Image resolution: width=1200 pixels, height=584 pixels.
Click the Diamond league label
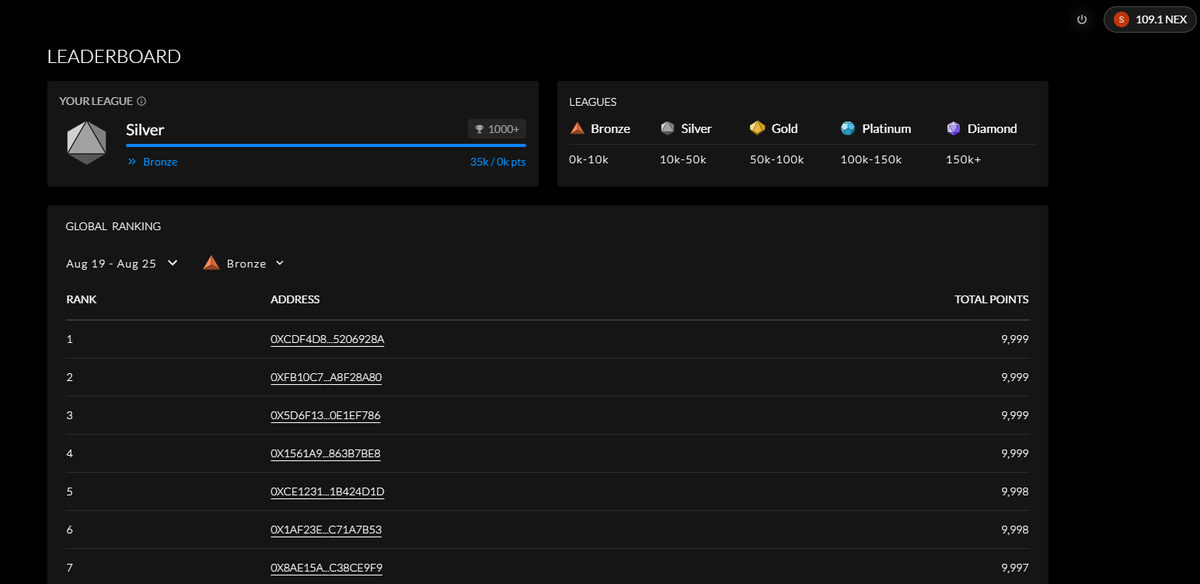[x=992, y=128]
